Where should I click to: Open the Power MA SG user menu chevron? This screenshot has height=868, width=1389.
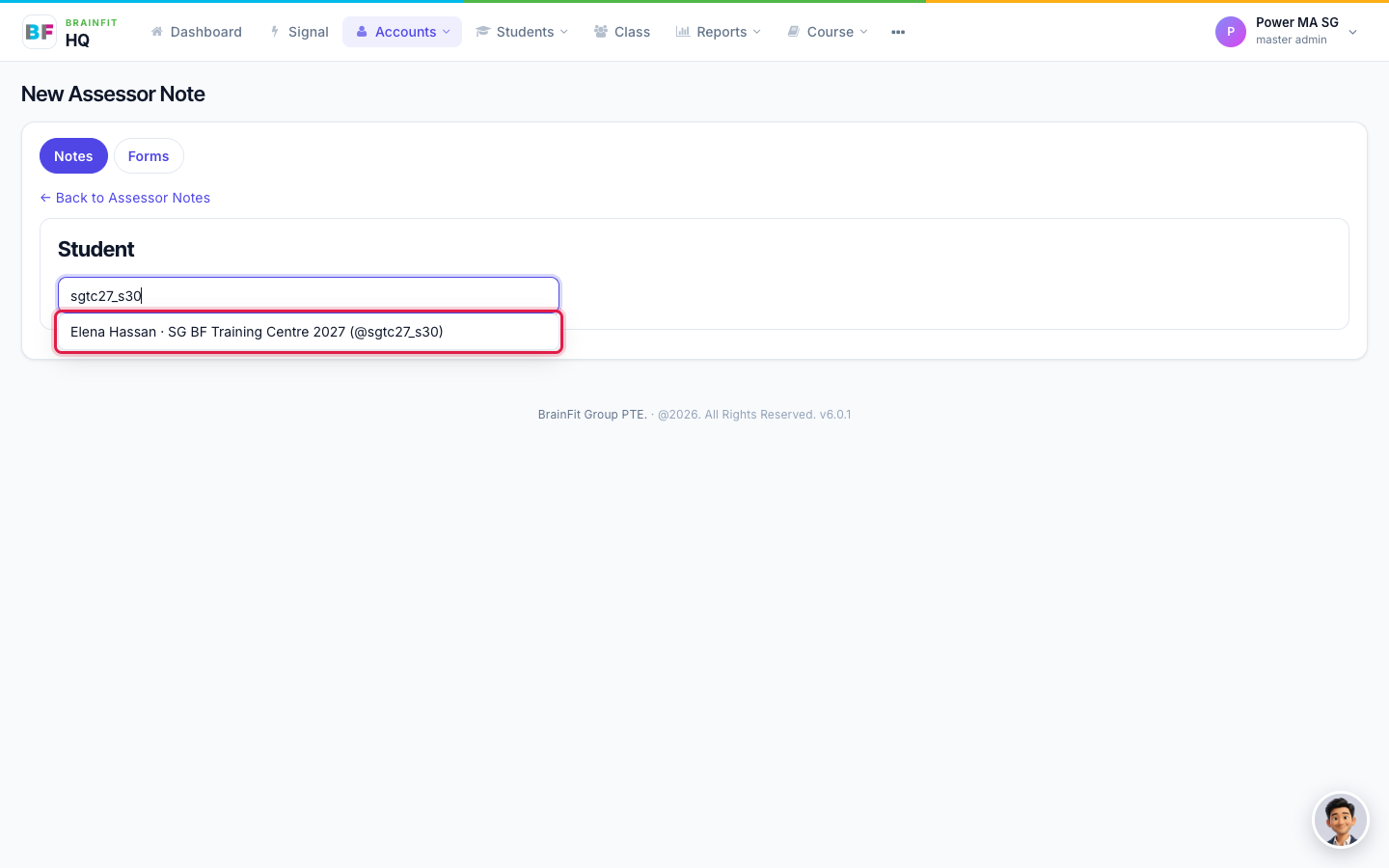[x=1352, y=32]
